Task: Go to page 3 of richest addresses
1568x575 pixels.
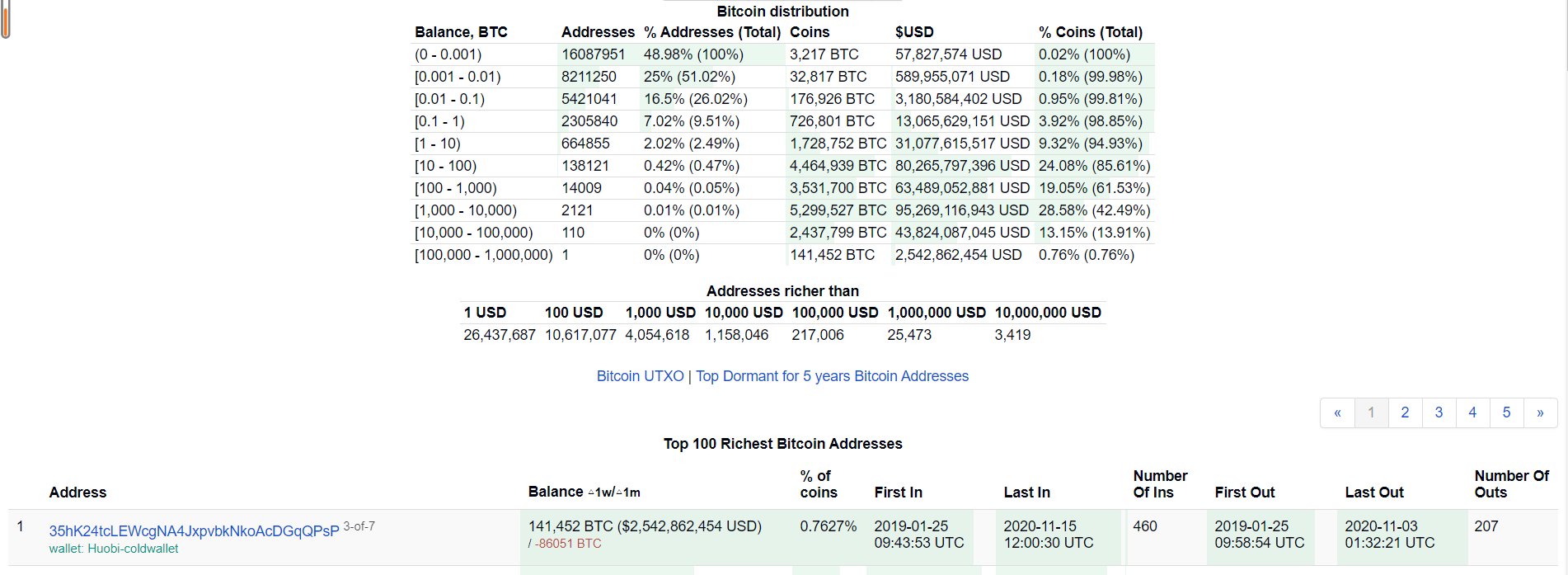Action: point(1439,412)
